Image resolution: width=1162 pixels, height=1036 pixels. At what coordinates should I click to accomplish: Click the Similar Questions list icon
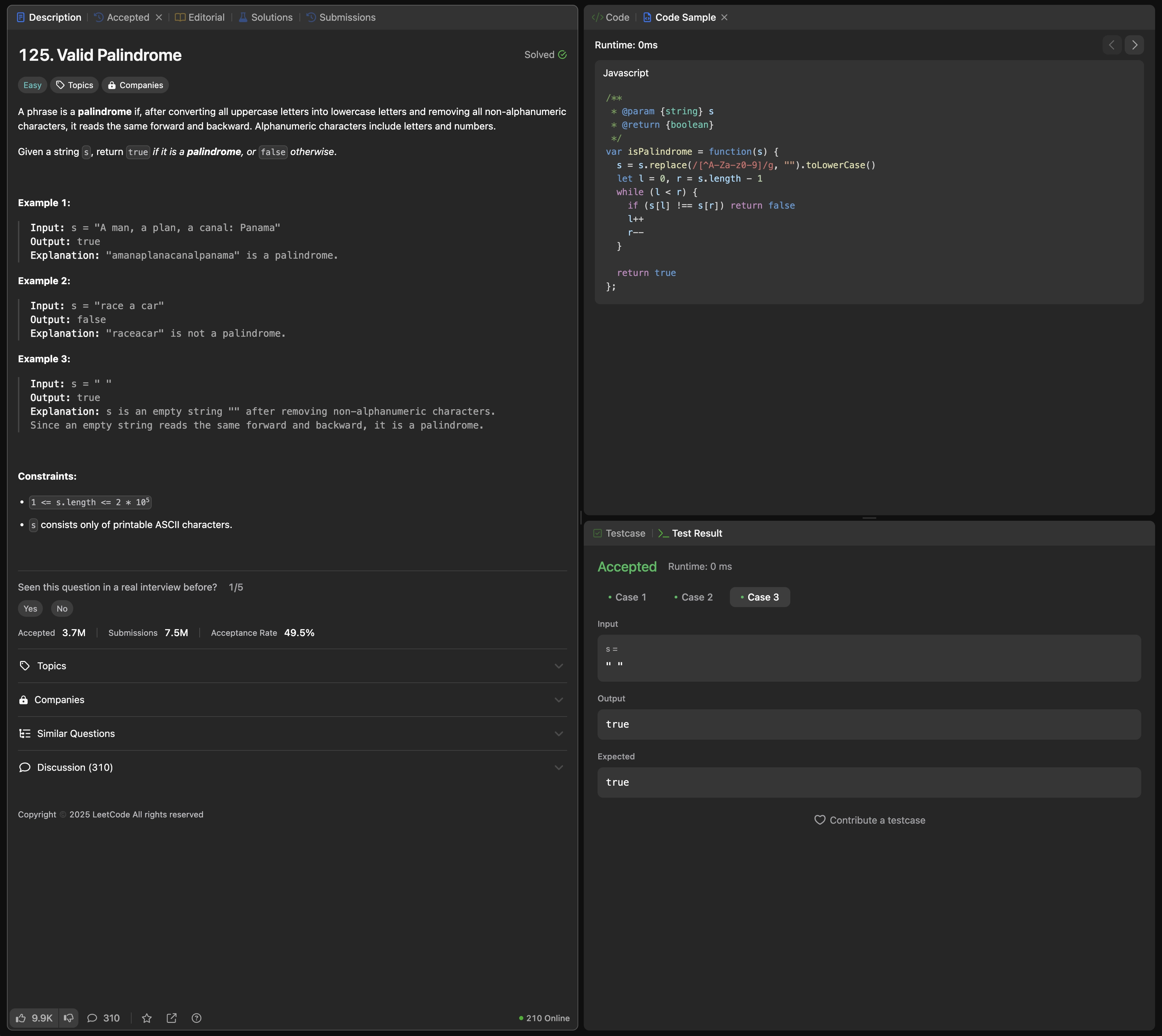(x=25, y=734)
